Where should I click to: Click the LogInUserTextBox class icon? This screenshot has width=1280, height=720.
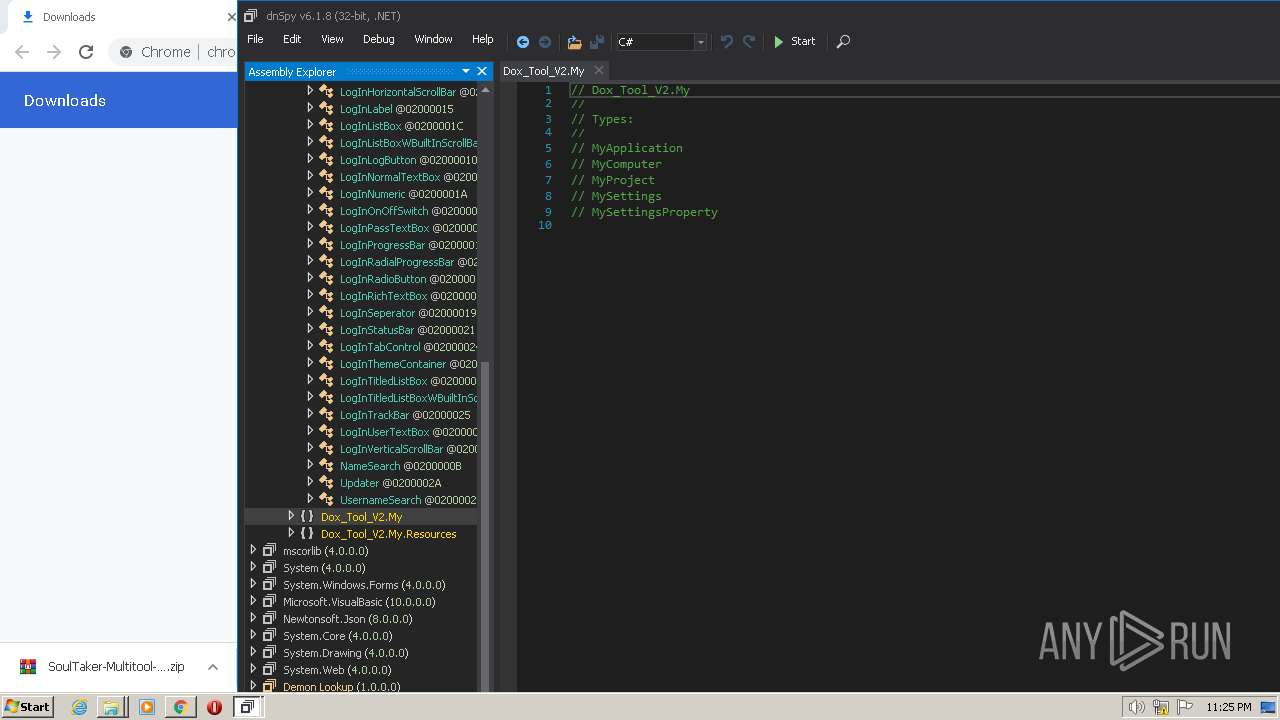pyautogui.click(x=326, y=432)
